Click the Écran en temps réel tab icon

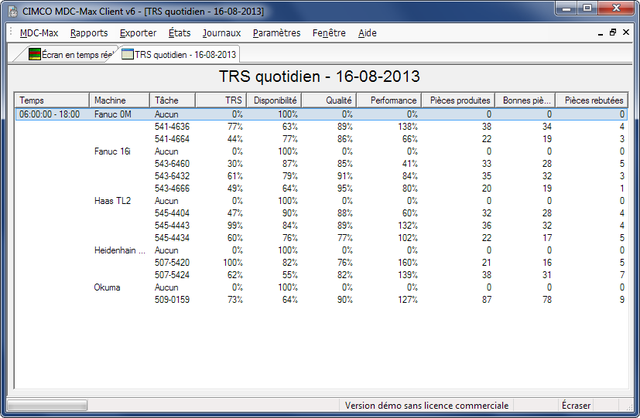point(34,54)
